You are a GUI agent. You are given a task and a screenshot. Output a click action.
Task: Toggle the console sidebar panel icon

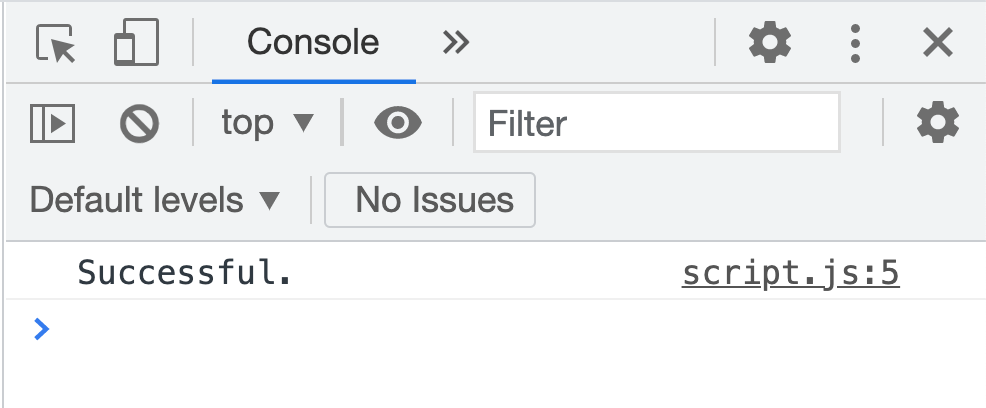pos(52,123)
